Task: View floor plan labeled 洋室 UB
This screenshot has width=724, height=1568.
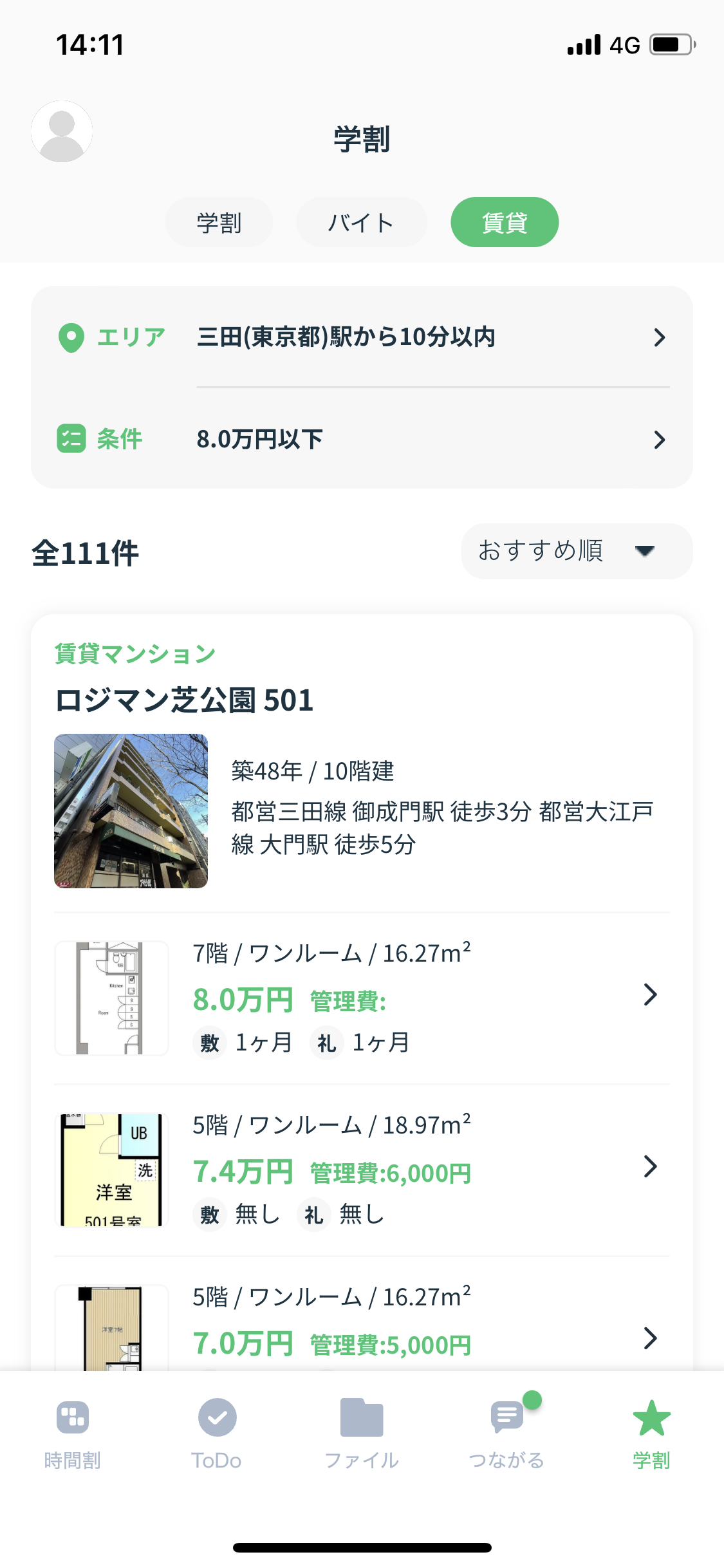Action: [112, 1170]
